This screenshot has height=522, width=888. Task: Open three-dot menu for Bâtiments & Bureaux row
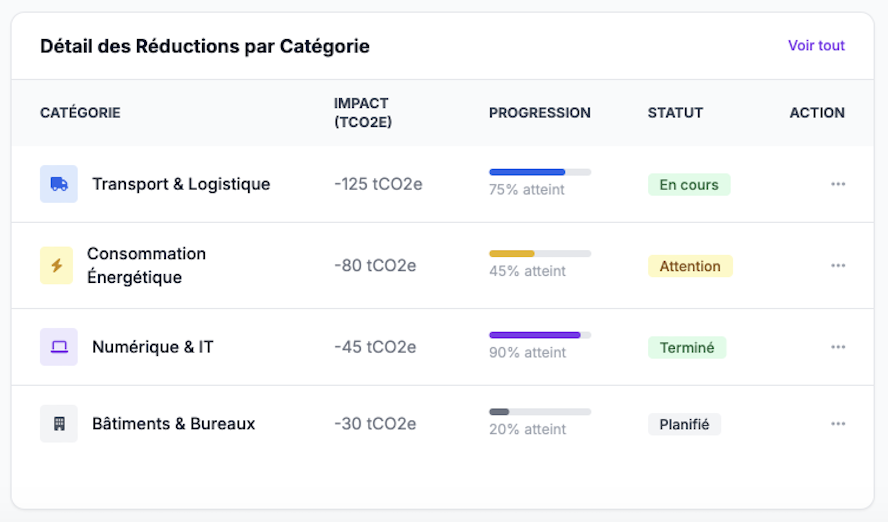pos(838,424)
